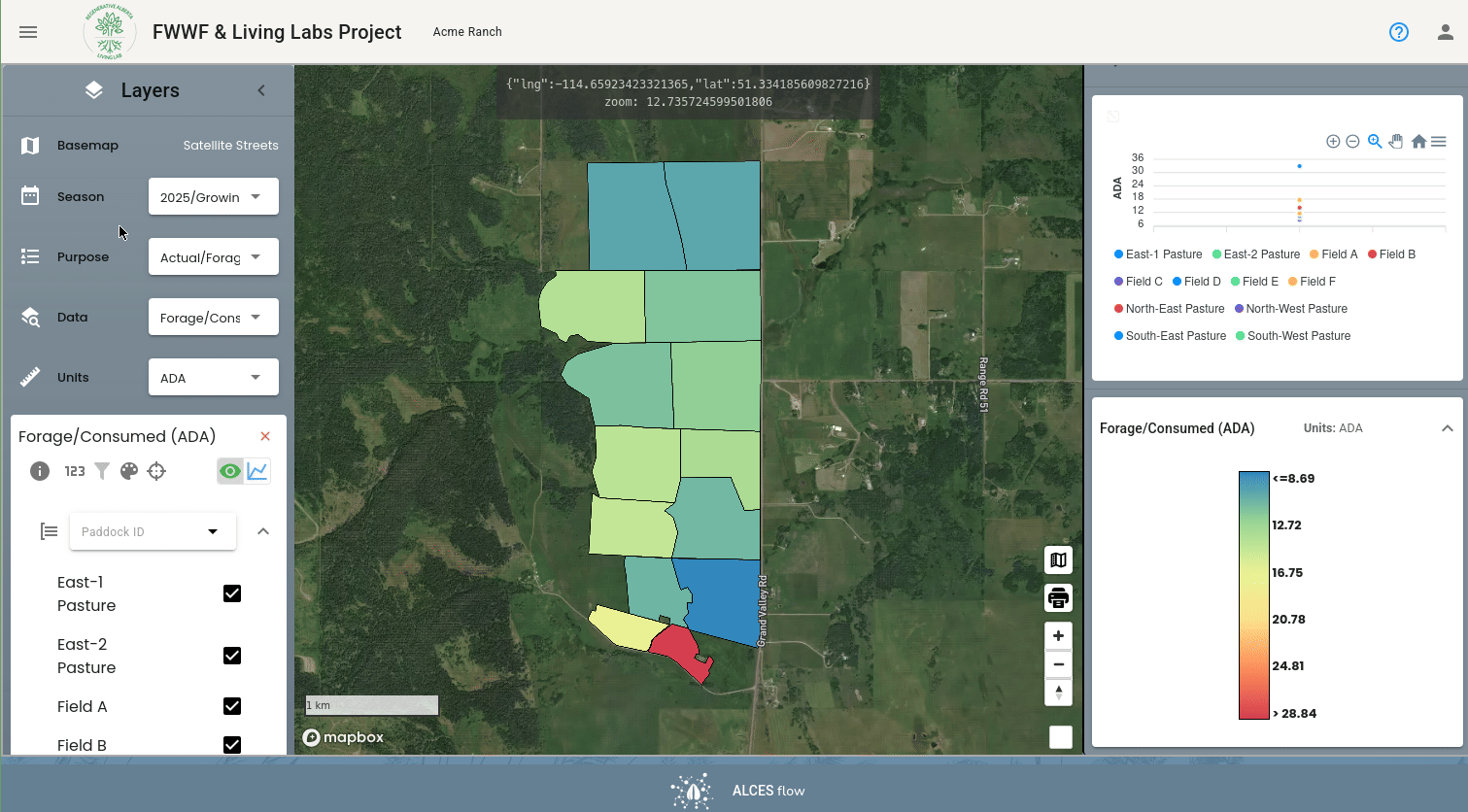This screenshot has width=1468, height=812.
Task: Click the crosshair zoom-to-layer icon
Action: point(156,471)
